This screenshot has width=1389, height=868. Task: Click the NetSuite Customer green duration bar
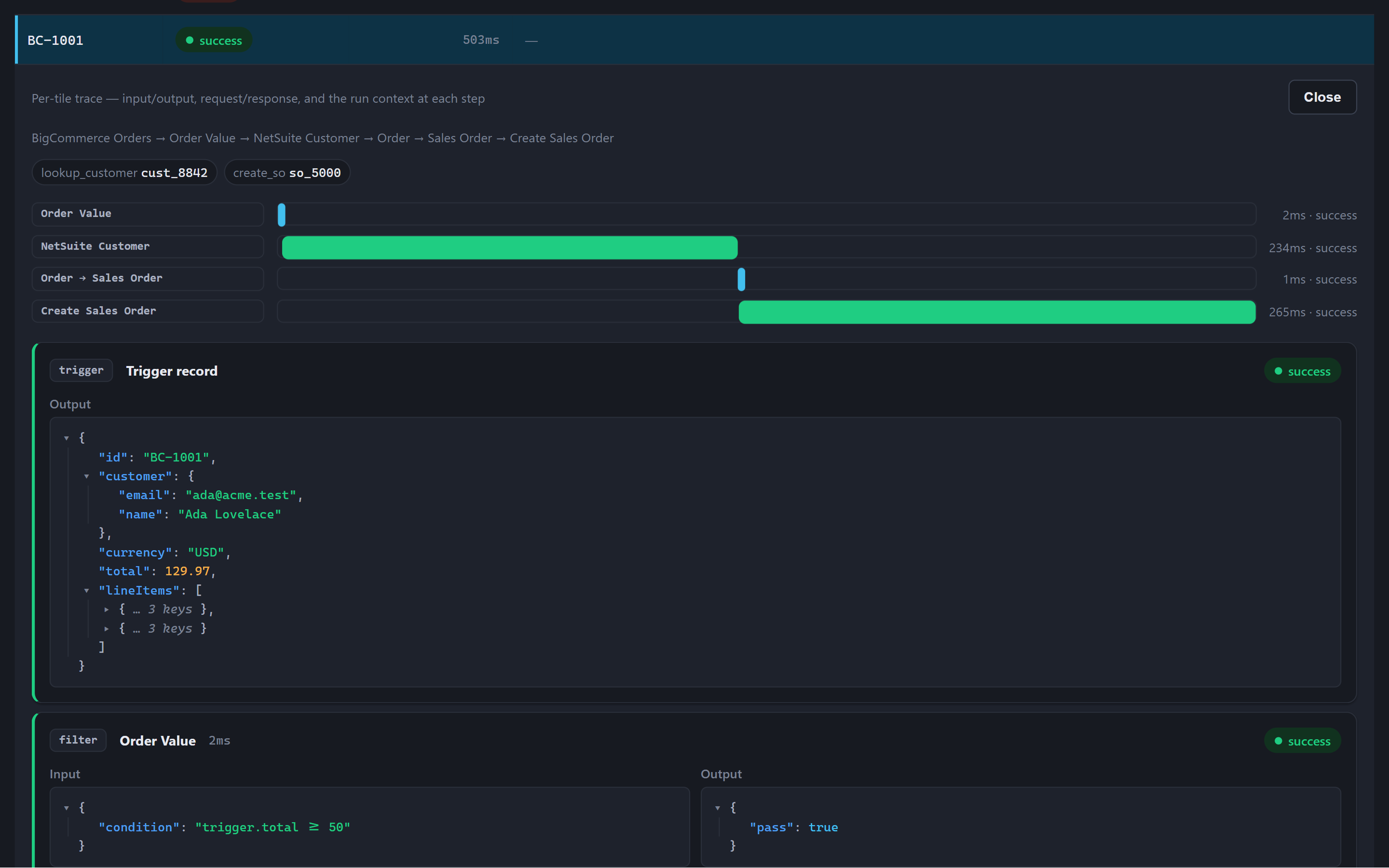click(510, 247)
